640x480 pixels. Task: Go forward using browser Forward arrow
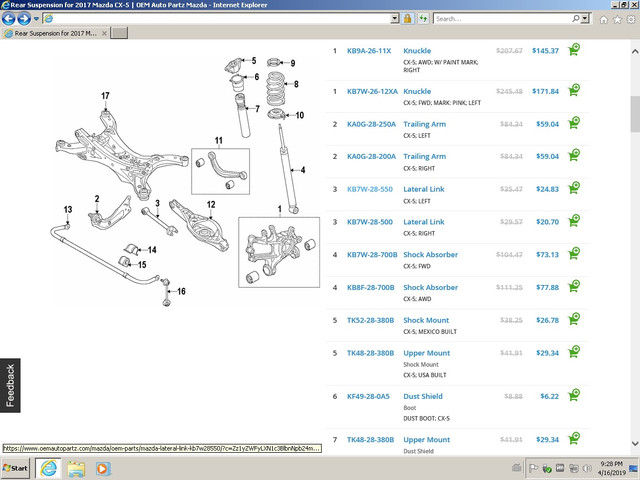(x=24, y=18)
